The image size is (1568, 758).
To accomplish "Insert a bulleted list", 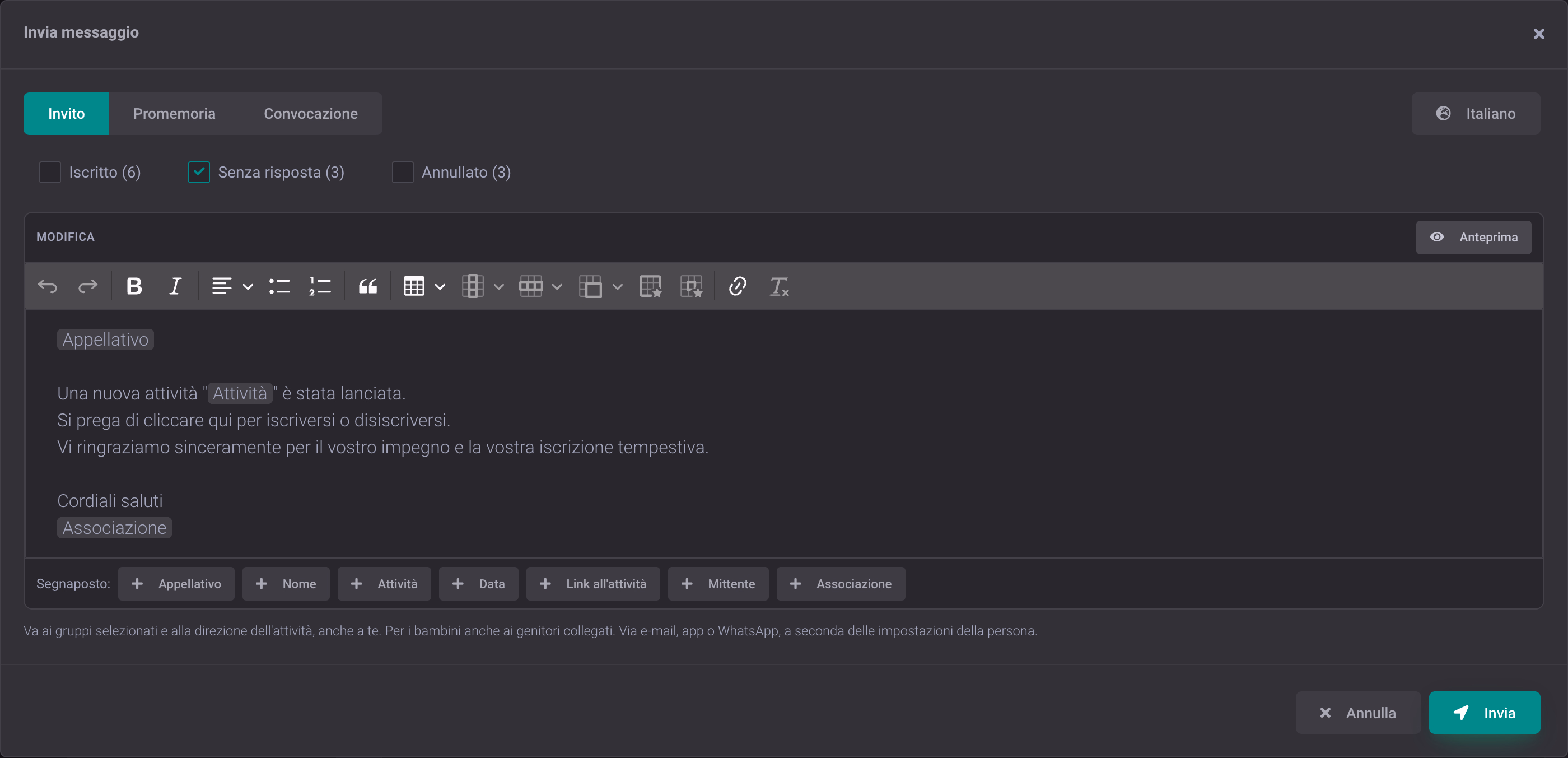I will 279,286.
